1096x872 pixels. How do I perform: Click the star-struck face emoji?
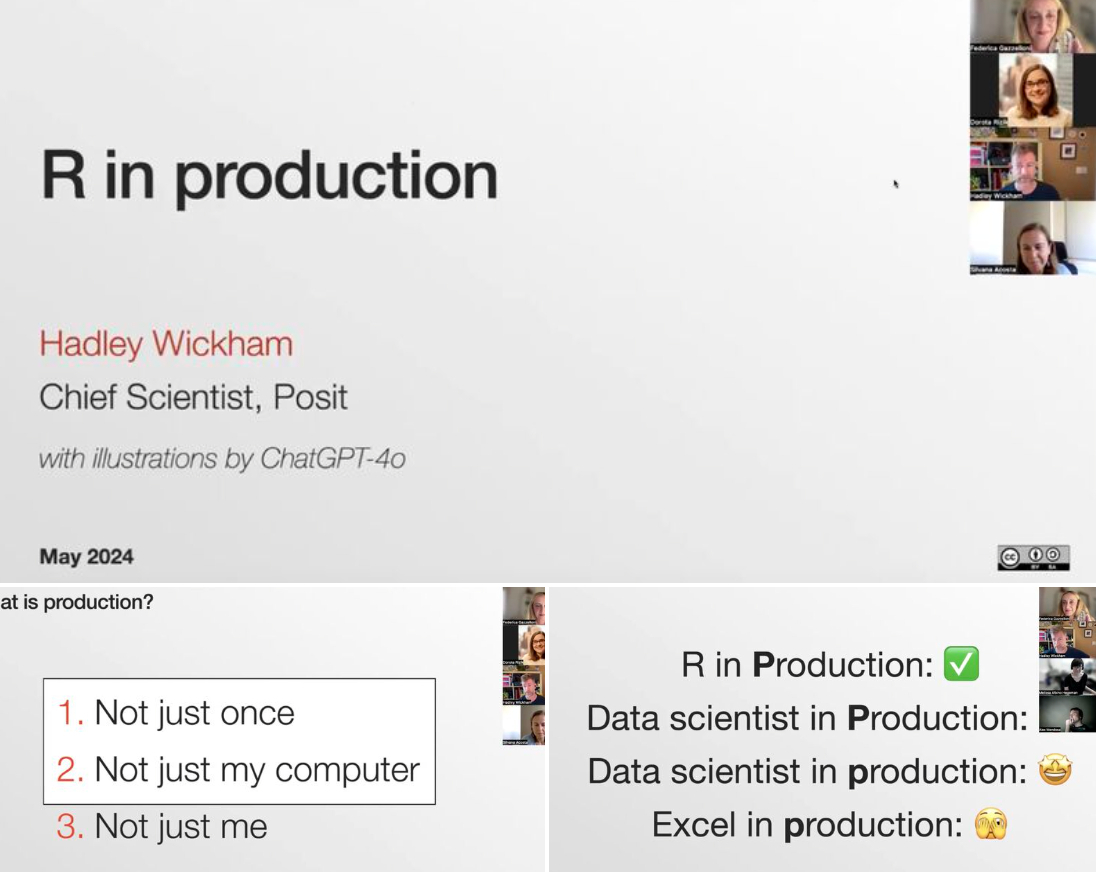tap(1055, 771)
